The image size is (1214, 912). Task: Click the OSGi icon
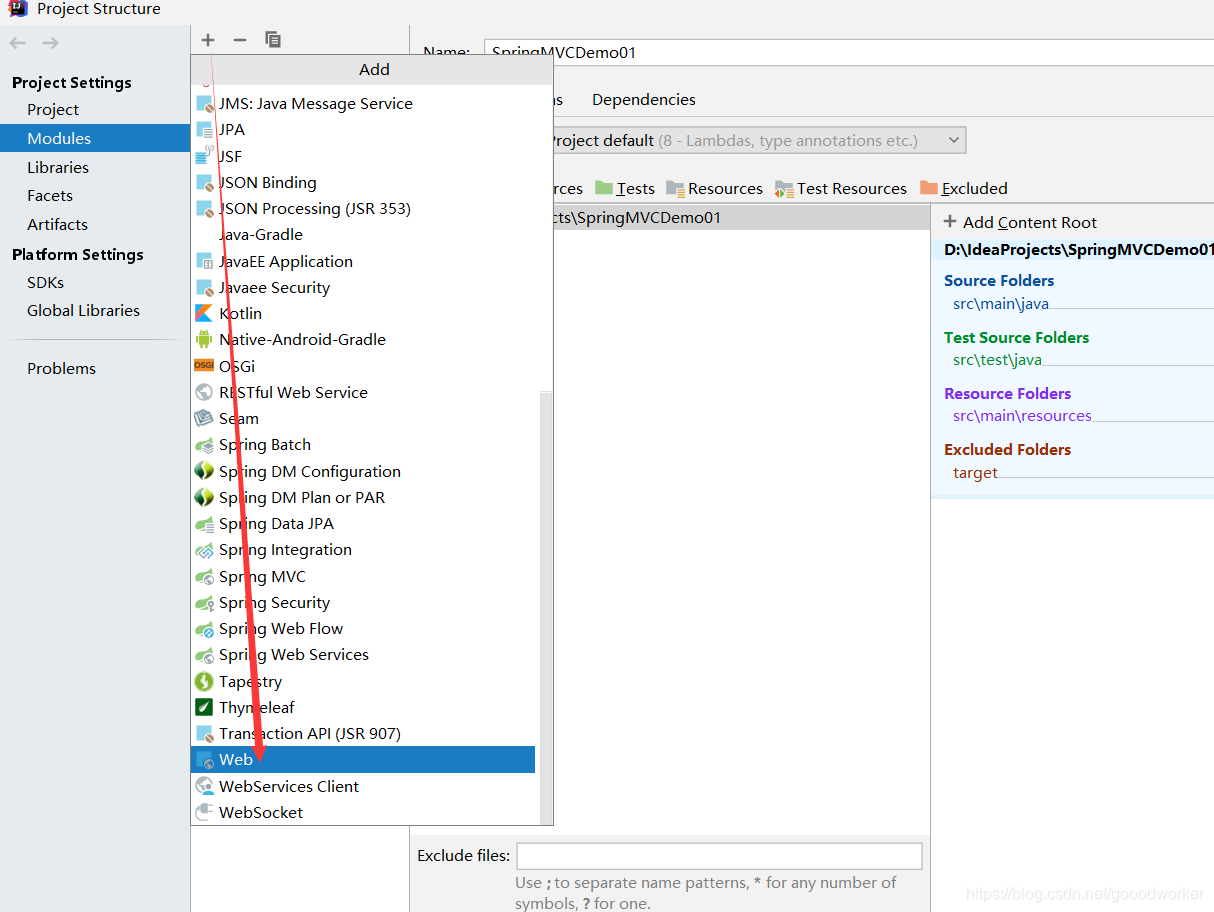point(204,366)
